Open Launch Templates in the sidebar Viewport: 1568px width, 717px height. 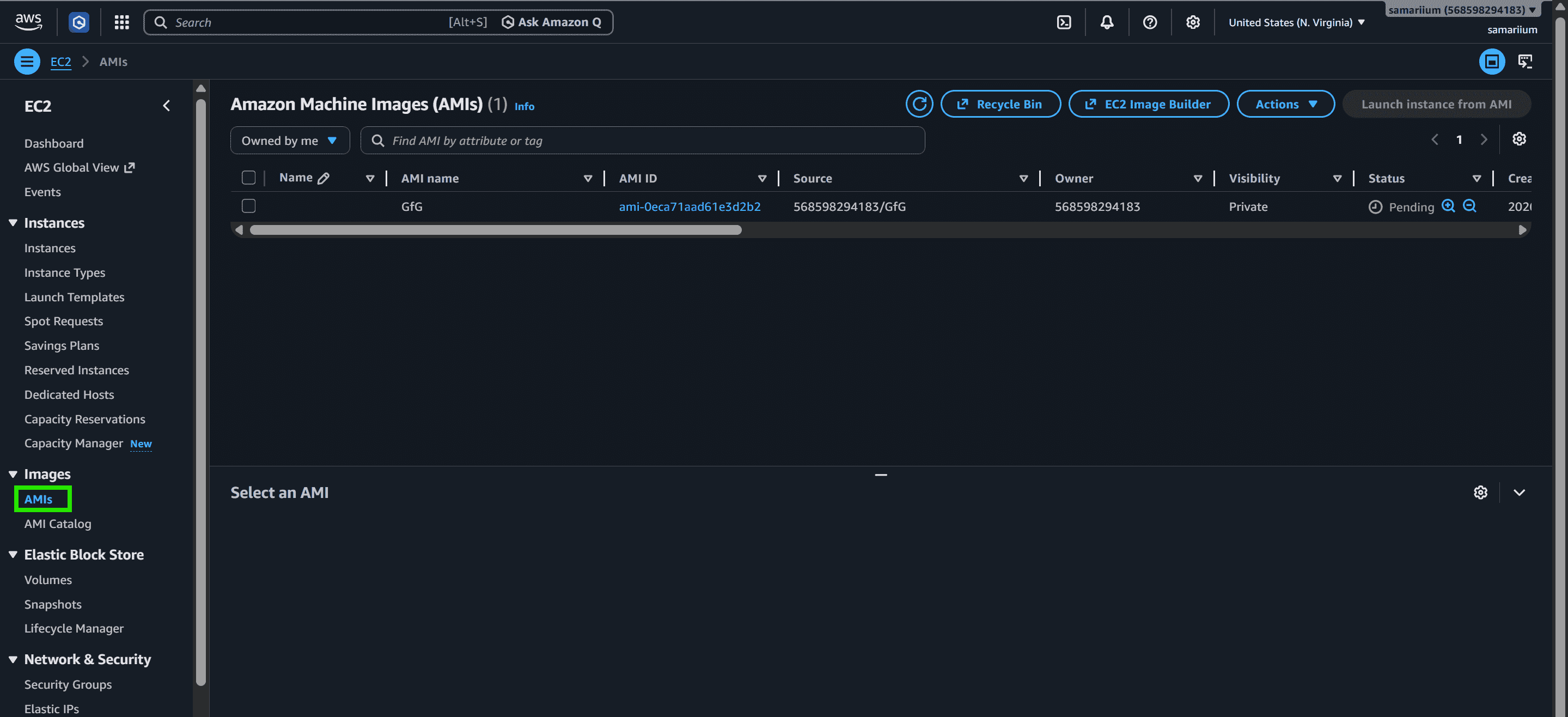tap(74, 297)
